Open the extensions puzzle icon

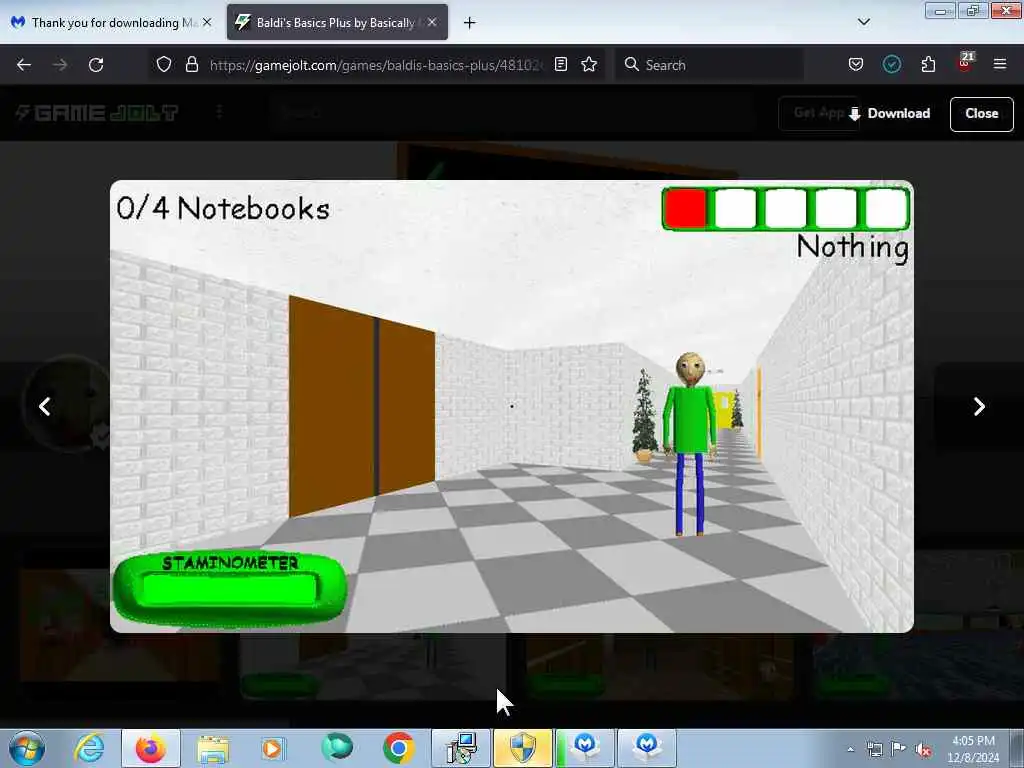928,64
